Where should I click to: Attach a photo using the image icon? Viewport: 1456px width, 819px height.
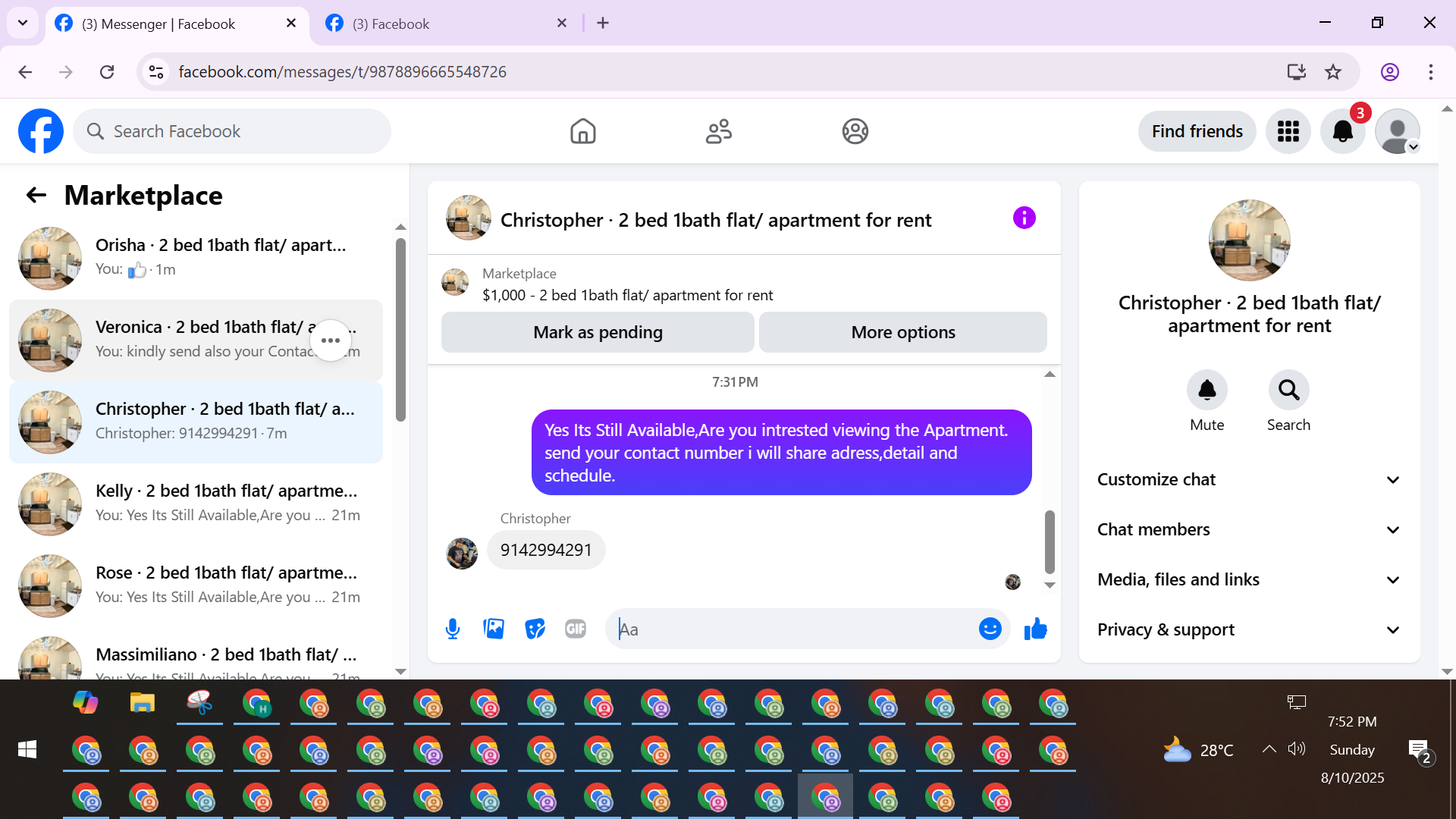click(x=494, y=629)
